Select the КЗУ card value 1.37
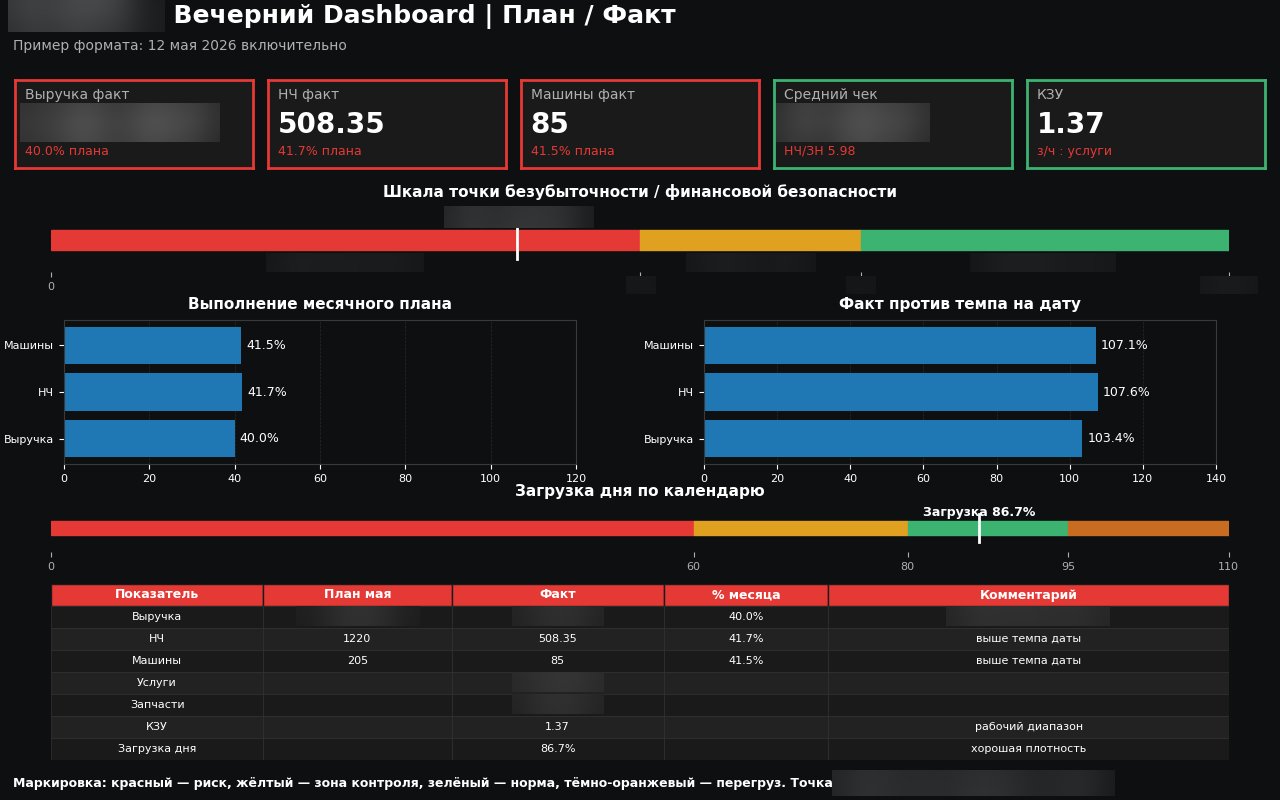The height and width of the screenshot is (800, 1280). (x=1070, y=124)
